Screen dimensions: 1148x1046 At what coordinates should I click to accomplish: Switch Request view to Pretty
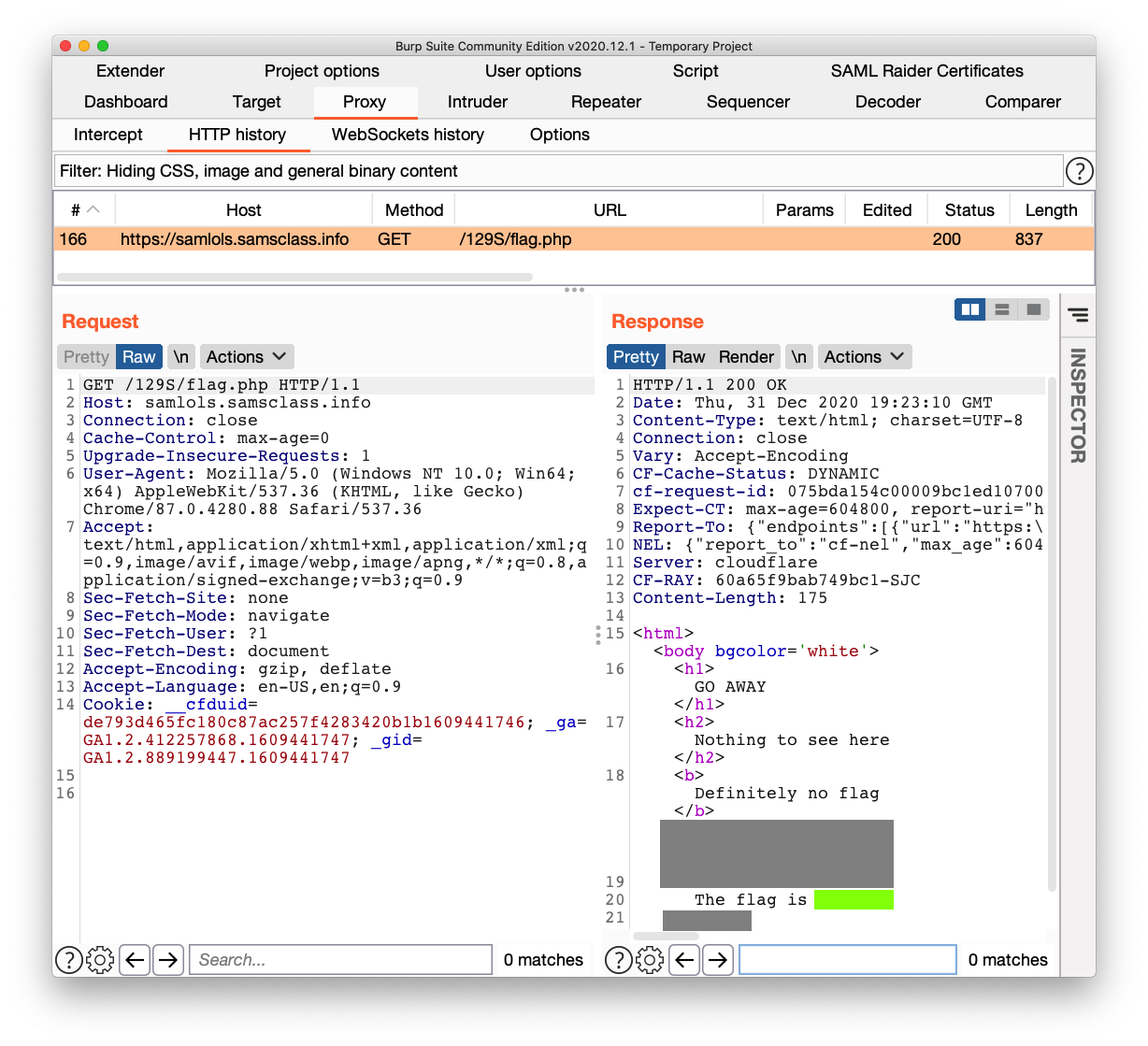click(87, 357)
